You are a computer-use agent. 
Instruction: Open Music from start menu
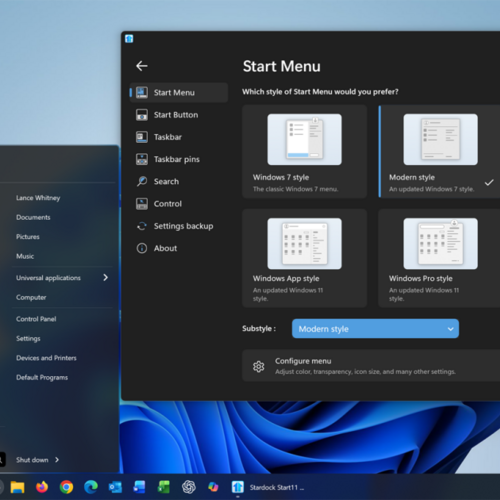click(x=25, y=256)
